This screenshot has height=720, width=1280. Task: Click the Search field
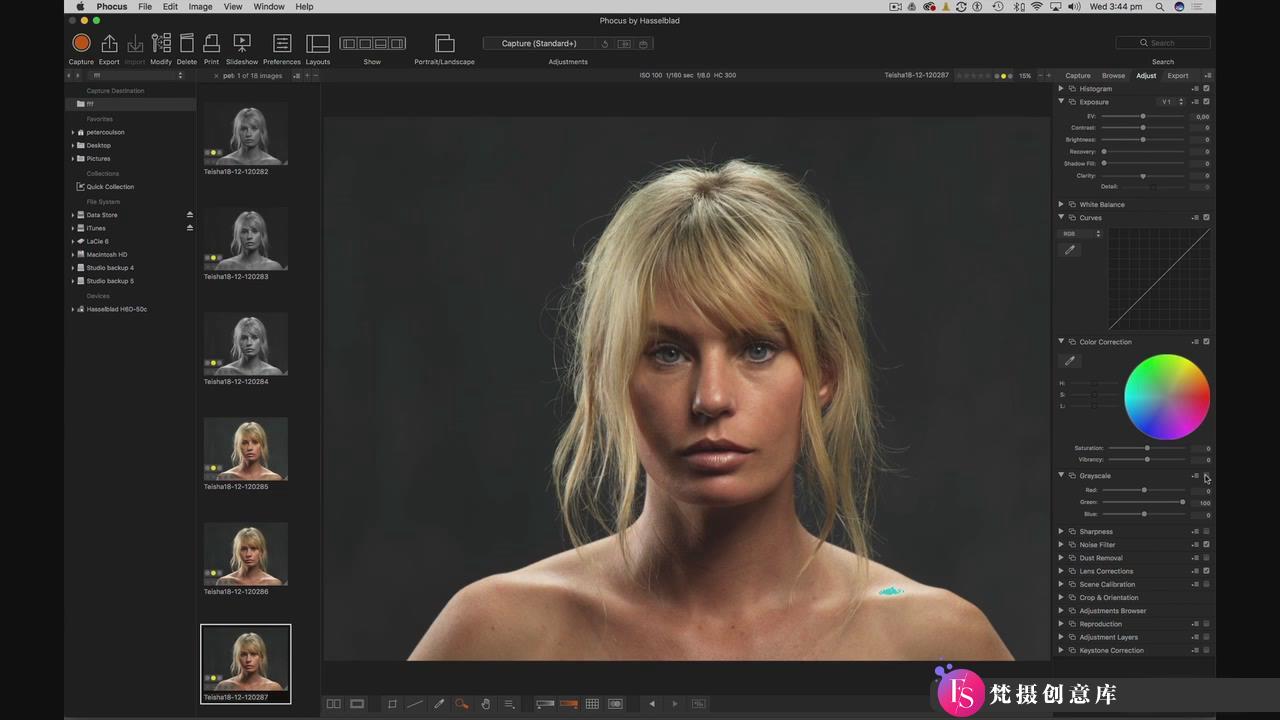click(1162, 43)
